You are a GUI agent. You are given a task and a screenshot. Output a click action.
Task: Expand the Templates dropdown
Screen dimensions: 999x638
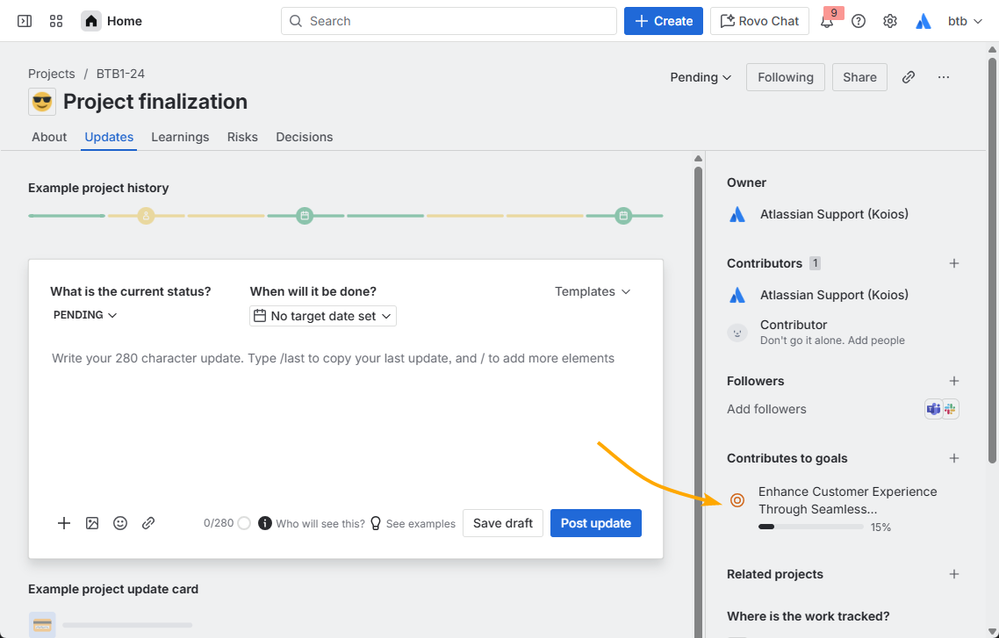coord(593,291)
